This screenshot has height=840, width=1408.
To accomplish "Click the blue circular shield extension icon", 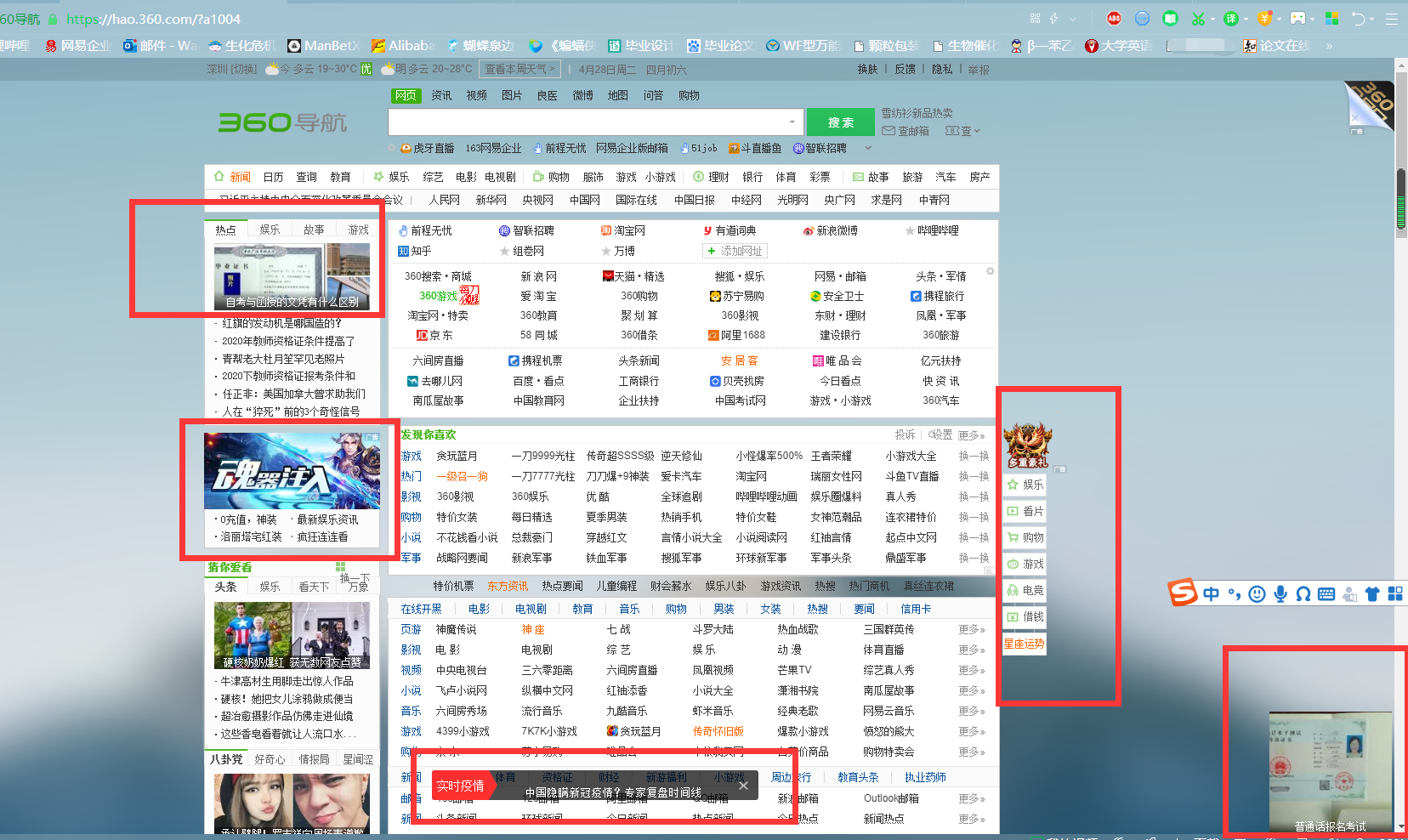I will click(1142, 19).
